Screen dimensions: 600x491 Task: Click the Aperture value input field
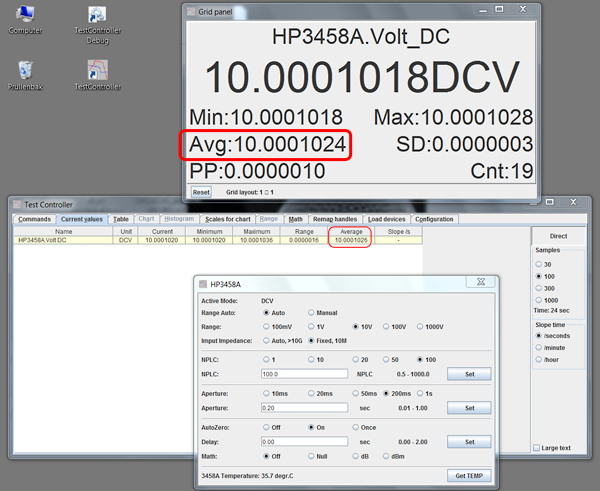pyautogui.click(x=304, y=408)
